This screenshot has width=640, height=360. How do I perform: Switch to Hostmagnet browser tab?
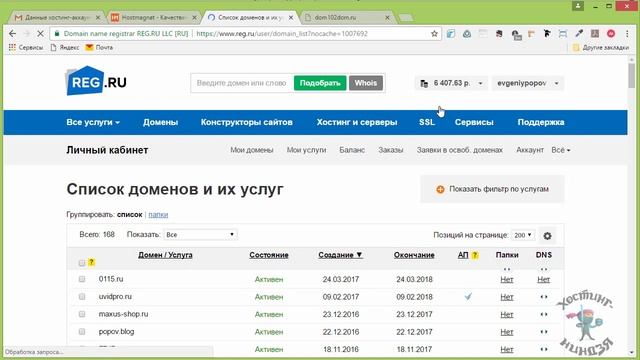pos(153,18)
